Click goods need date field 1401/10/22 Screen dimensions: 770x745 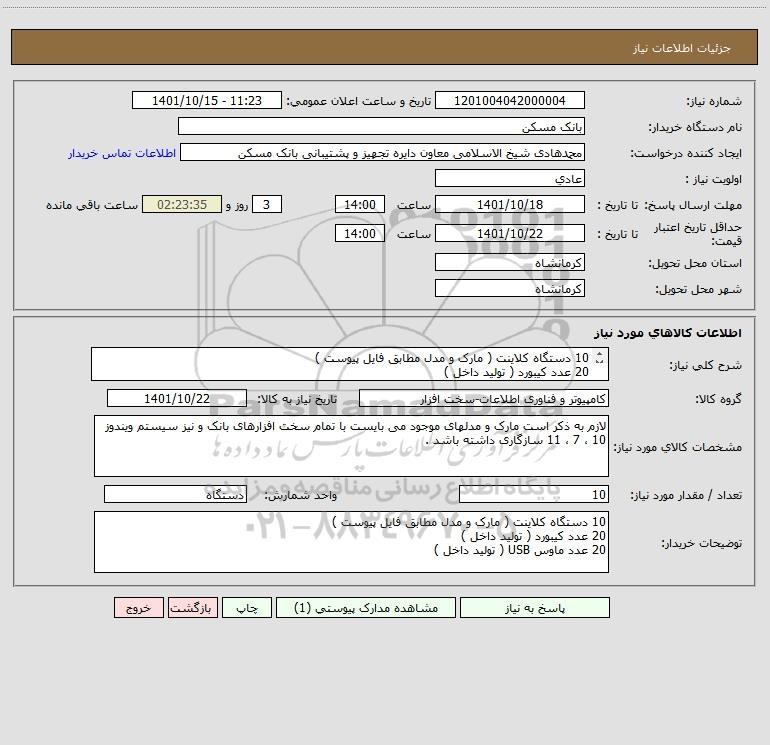pyautogui.click(x=177, y=398)
